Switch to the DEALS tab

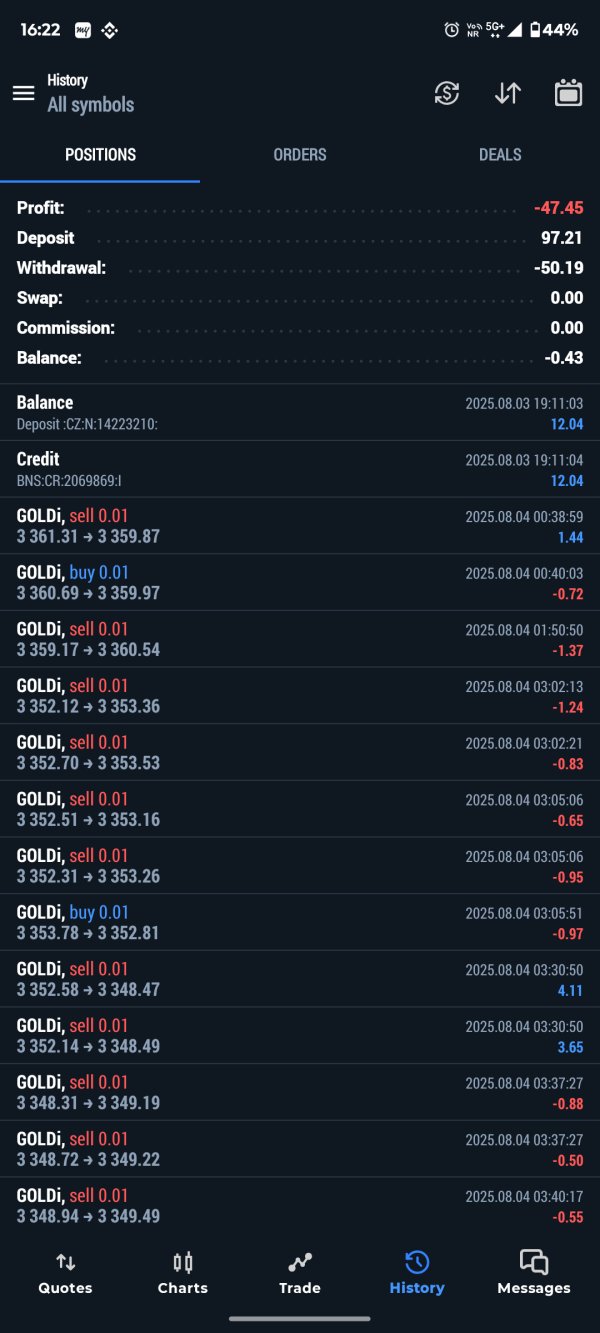[500, 155]
